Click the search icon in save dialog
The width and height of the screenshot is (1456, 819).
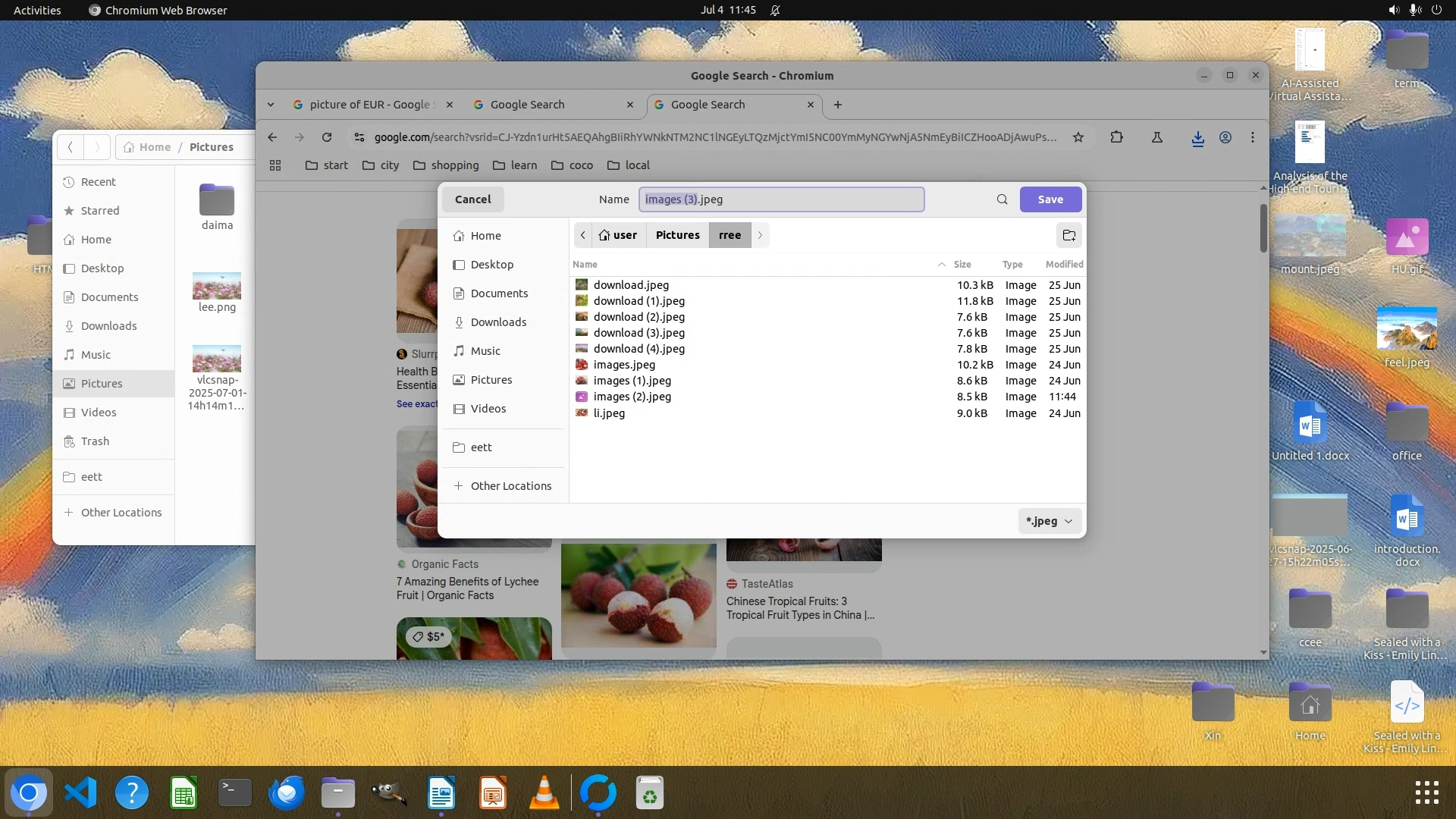tap(1002, 199)
